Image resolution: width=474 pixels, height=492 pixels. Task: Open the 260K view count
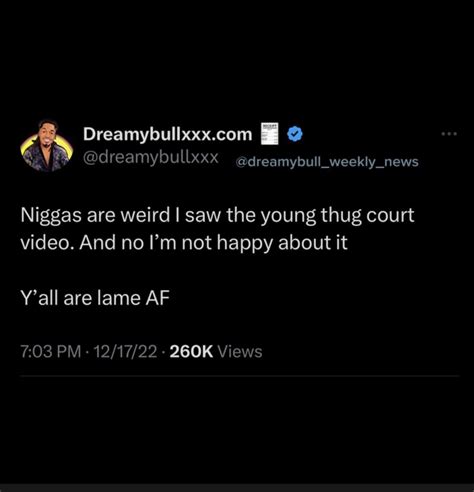[191, 352]
